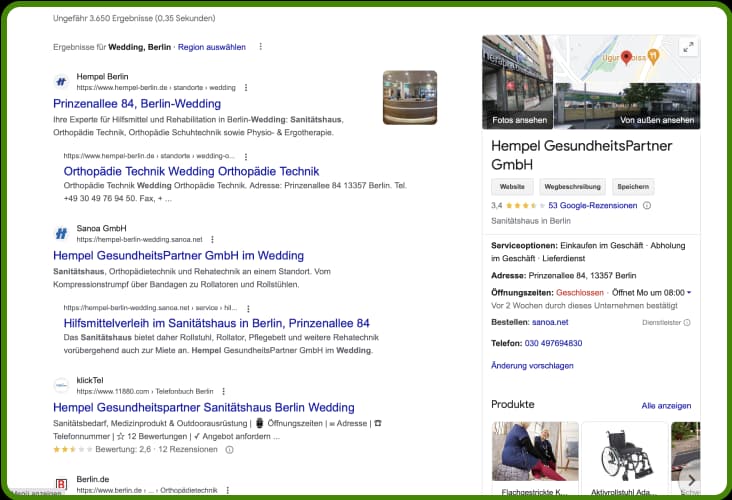Open Hempel Gesundheitspartner Sanitätshaus Berlin Wedding result

pyautogui.click(x=204, y=408)
